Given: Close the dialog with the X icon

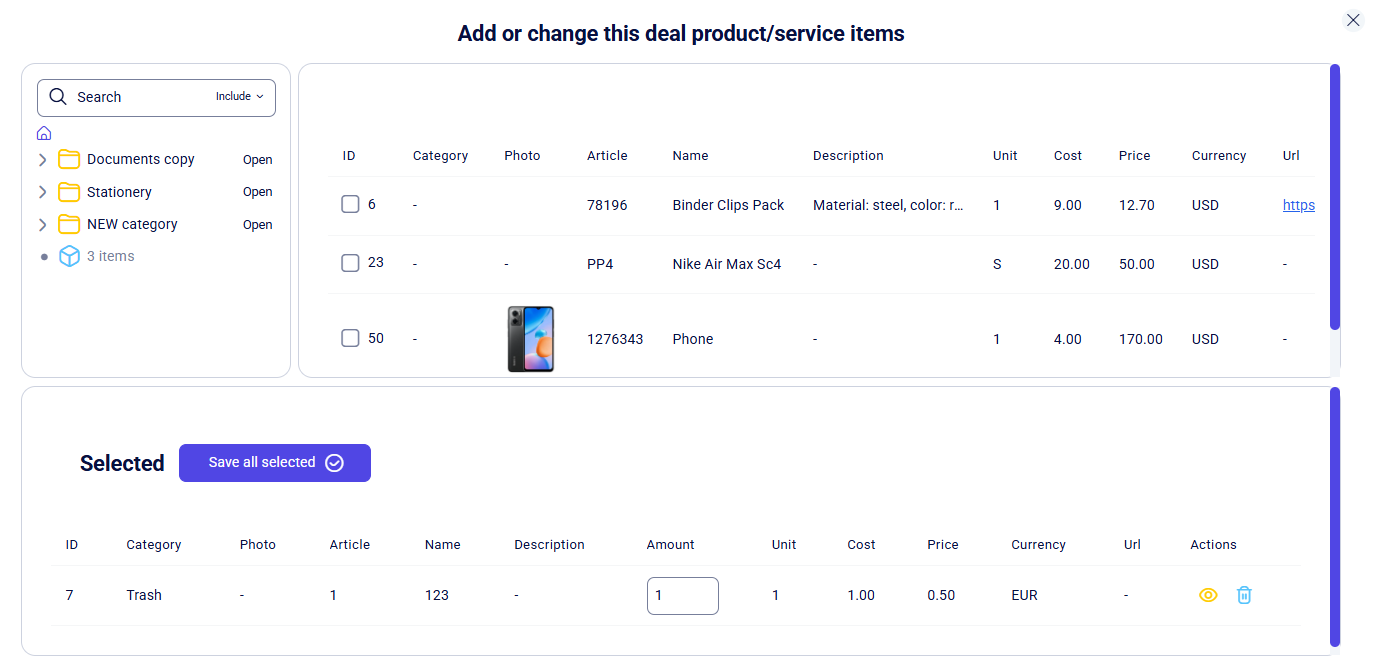Looking at the screenshot, I should [1353, 20].
